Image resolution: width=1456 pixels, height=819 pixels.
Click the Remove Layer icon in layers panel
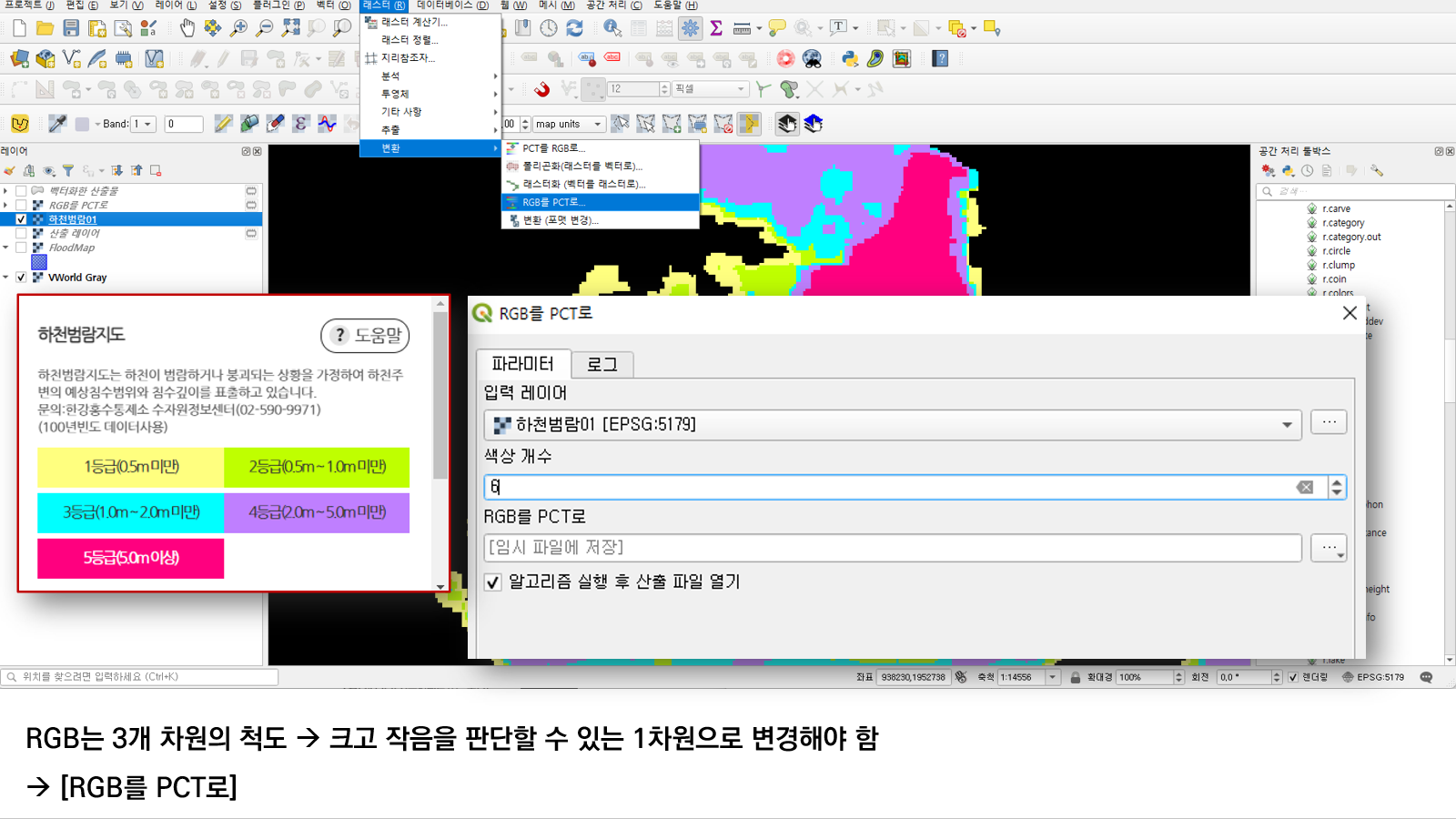[156, 171]
